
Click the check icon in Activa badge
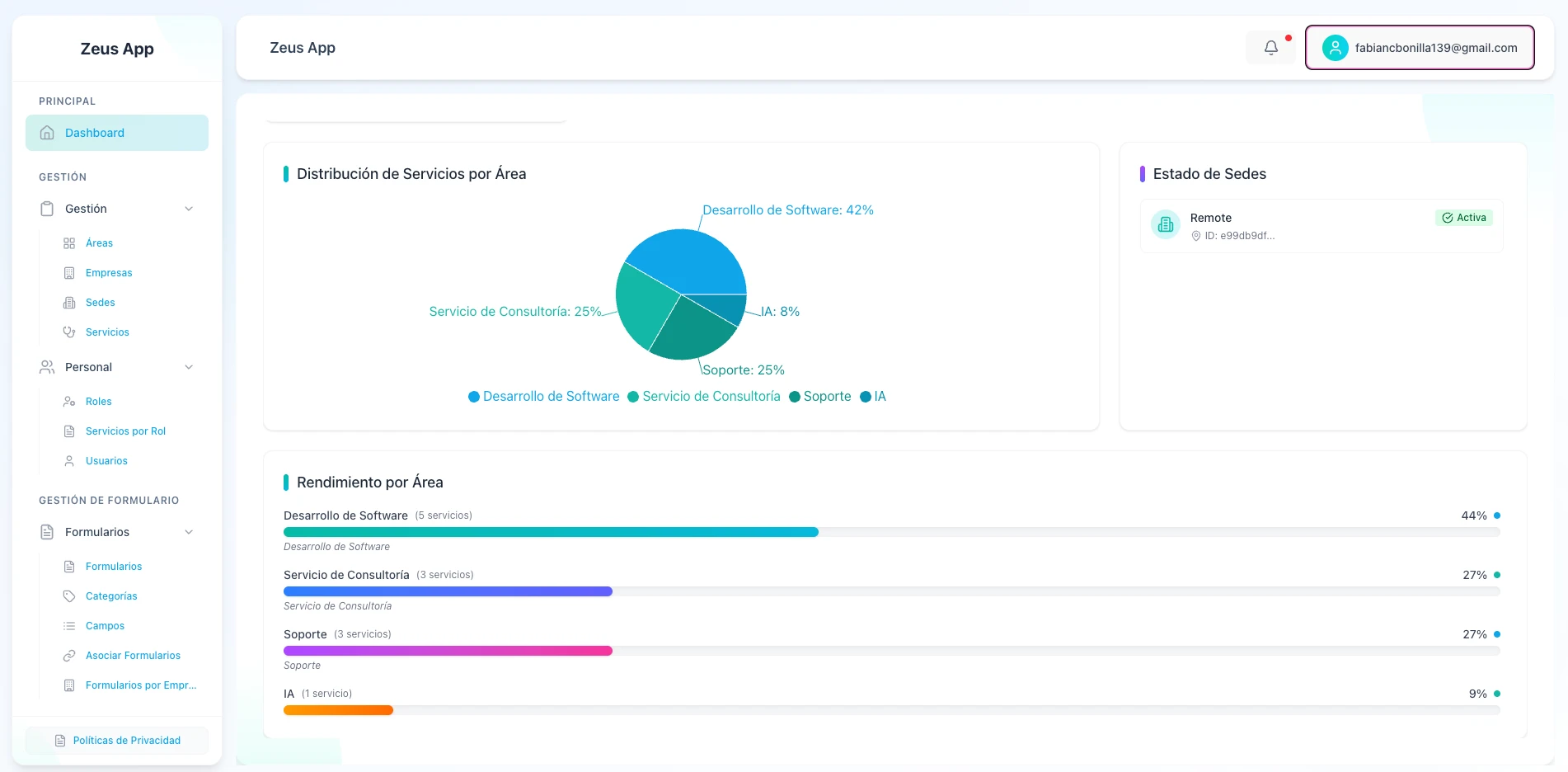tap(1448, 218)
